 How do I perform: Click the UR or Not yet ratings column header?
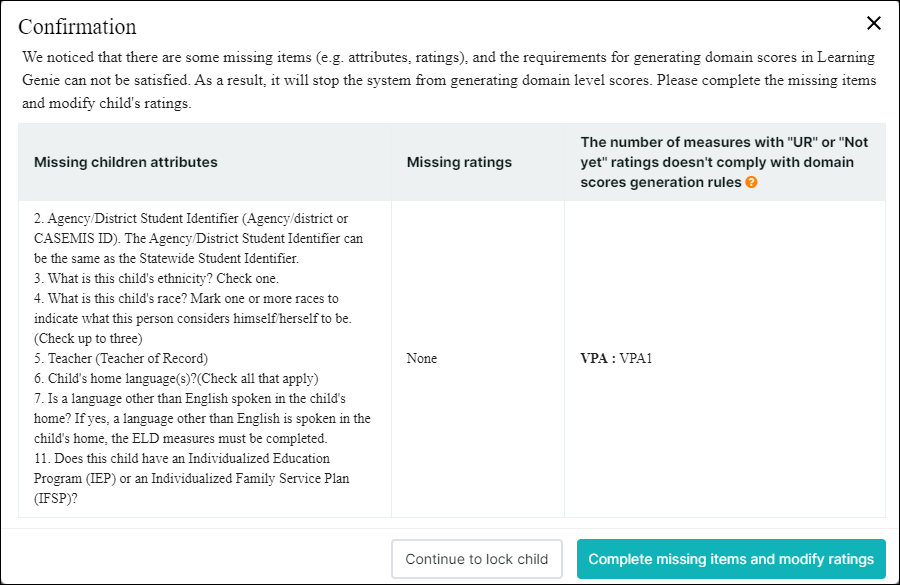(724, 162)
